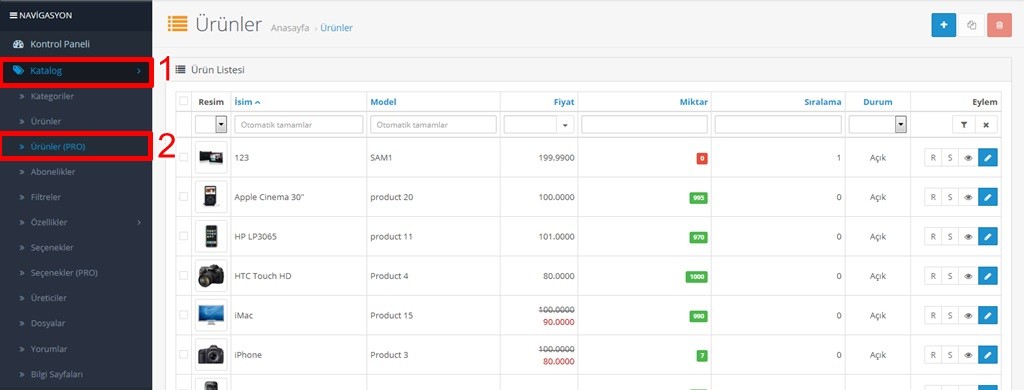Click the İsim autocomplete filter field
The height and width of the screenshot is (390, 1024).
[298, 125]
